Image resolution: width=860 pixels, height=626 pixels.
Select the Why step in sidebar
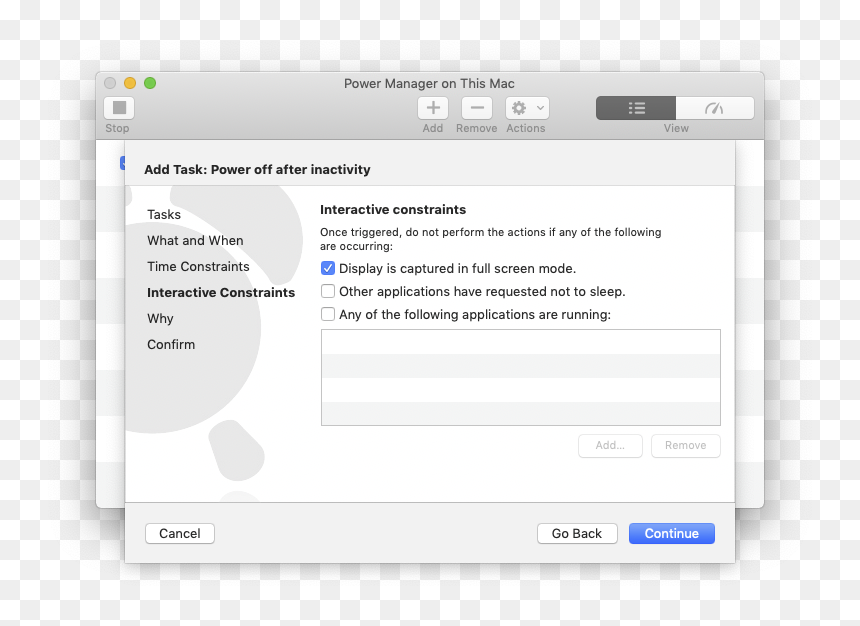[x=160, y=319]
